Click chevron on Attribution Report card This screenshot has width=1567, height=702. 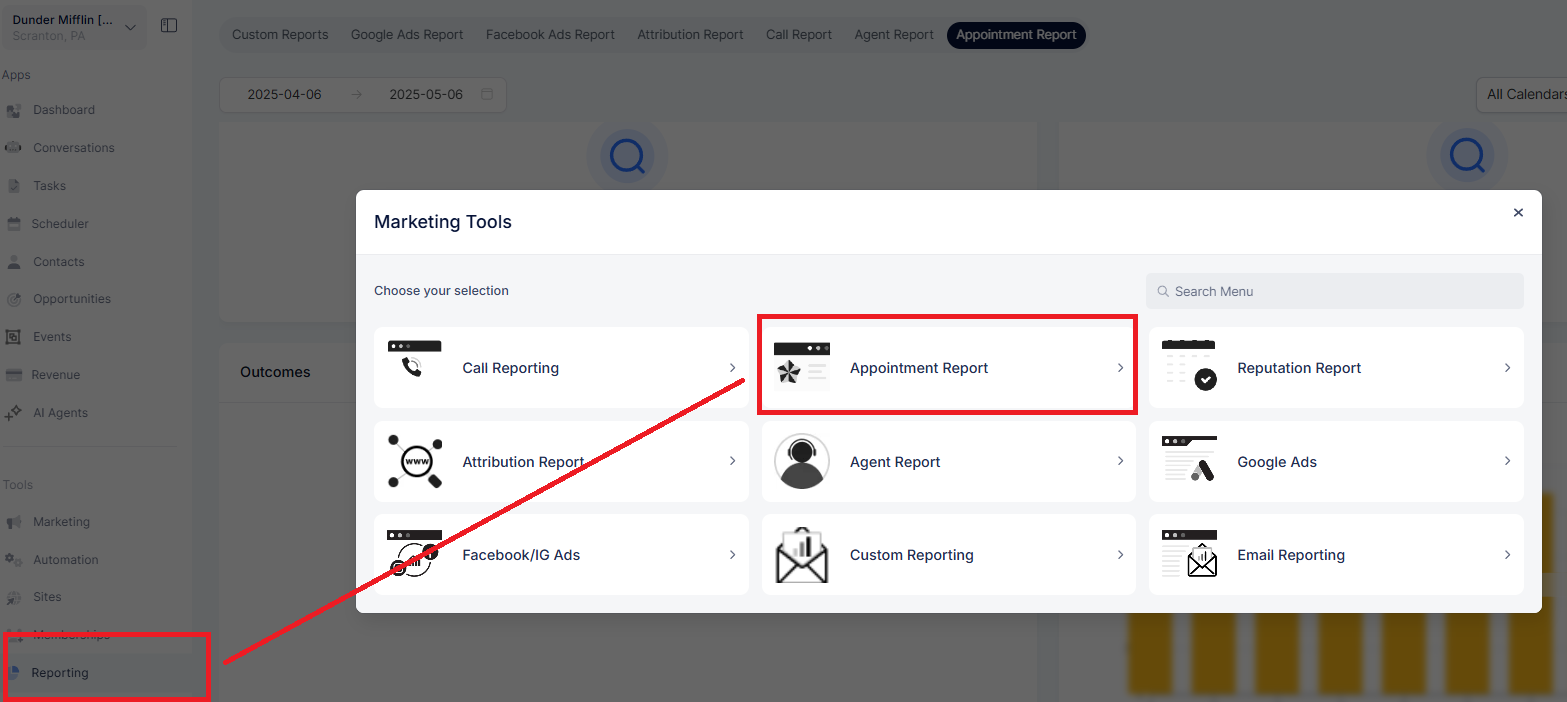coord(732,461)
